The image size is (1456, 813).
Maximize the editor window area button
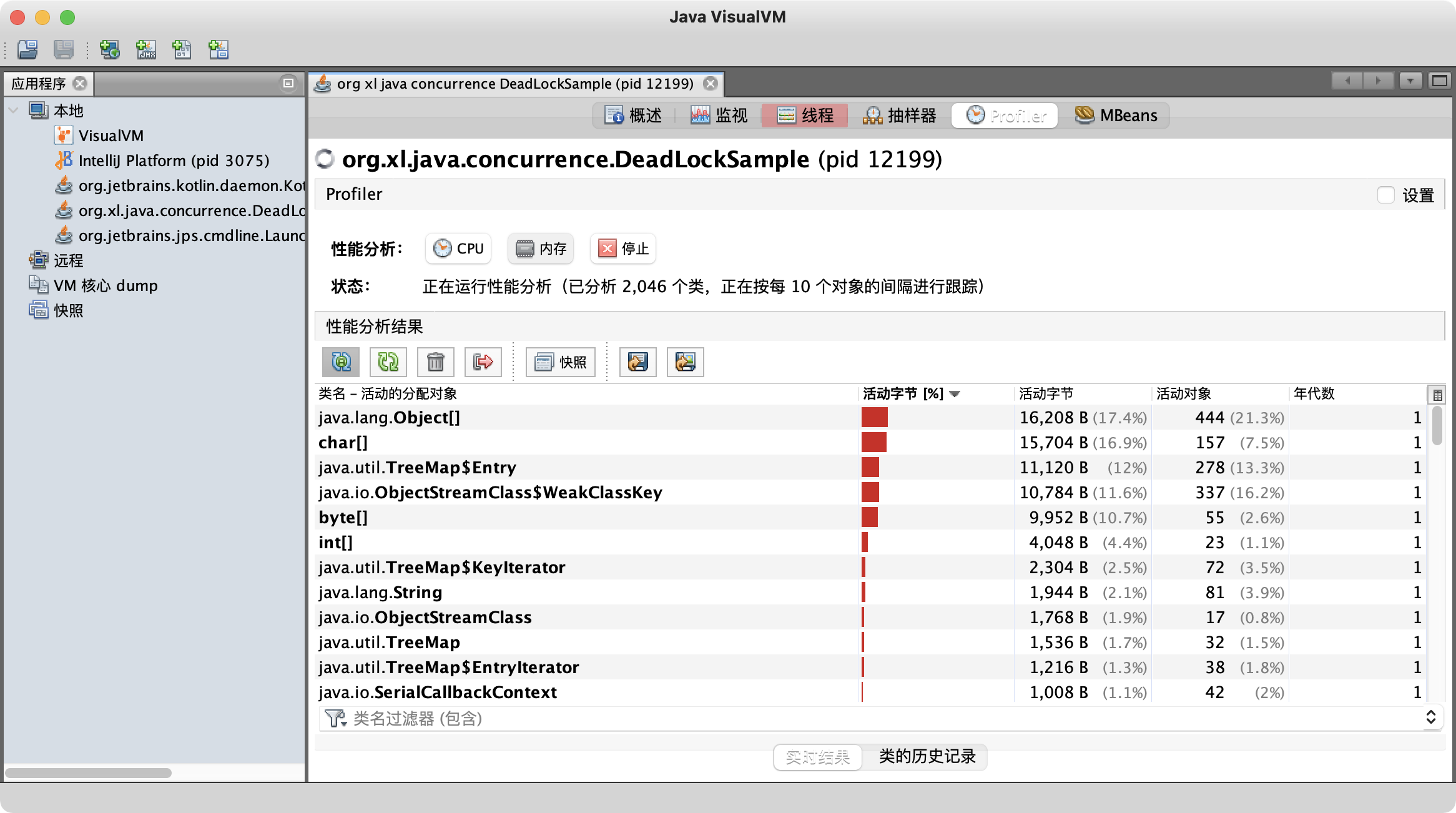[1439, 81]
